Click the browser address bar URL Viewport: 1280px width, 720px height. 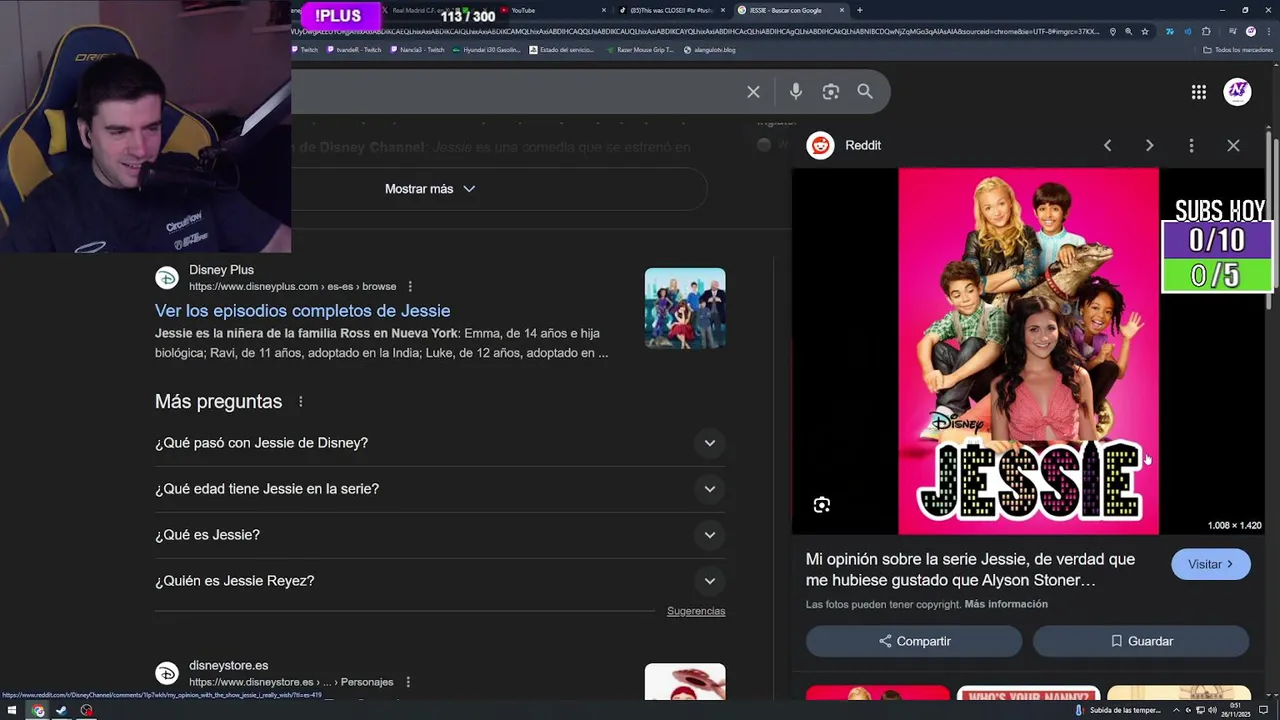(695, 32)
